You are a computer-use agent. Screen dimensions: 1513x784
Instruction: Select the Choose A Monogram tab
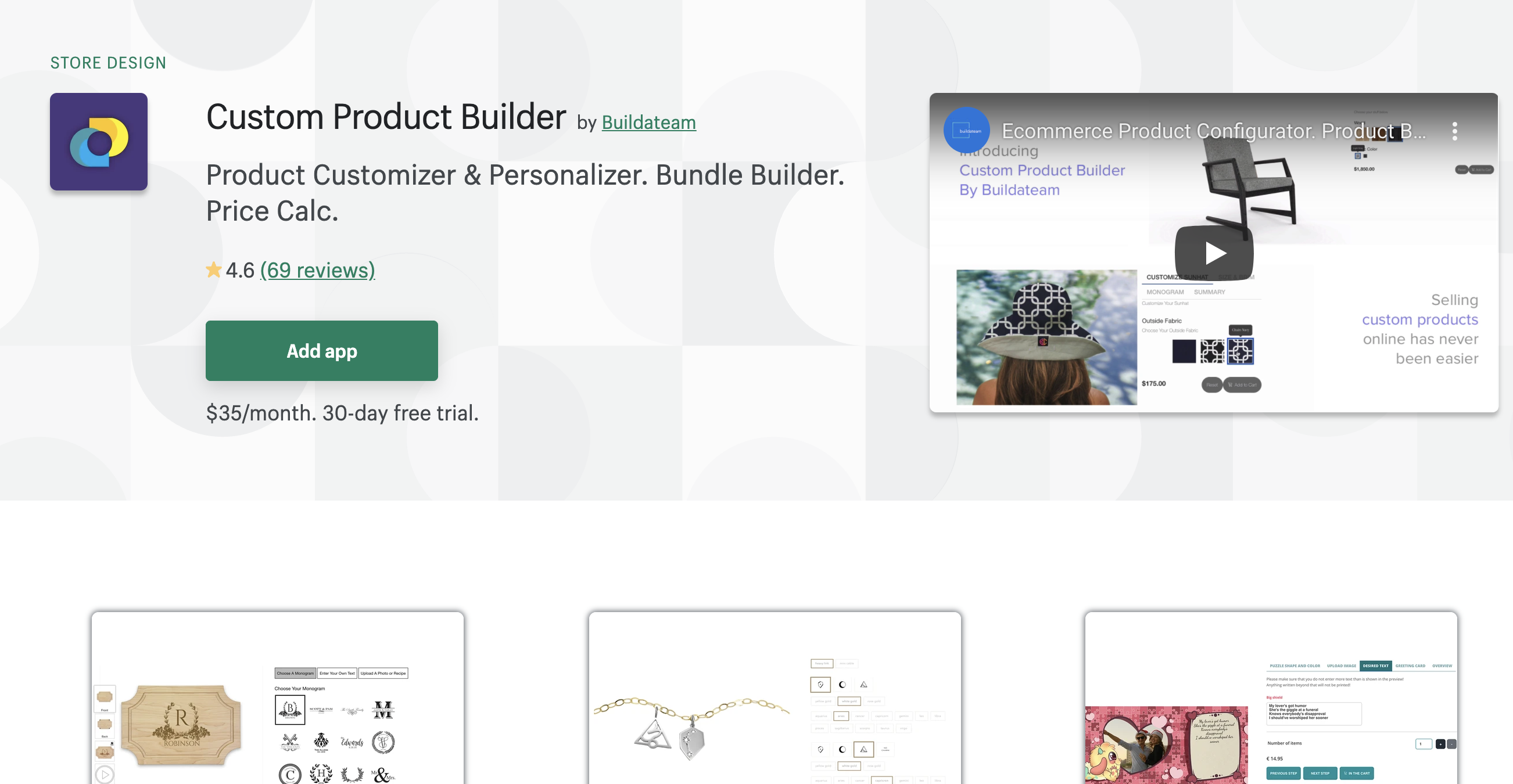point(295,673)
